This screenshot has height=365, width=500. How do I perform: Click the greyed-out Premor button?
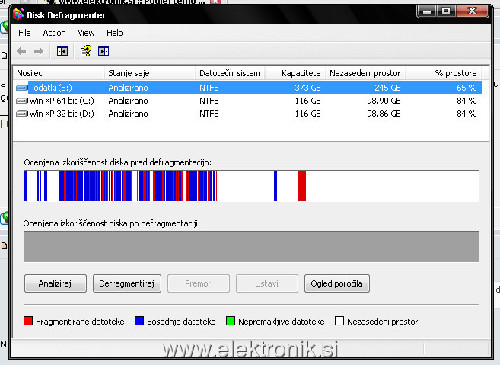coord(198,284)
